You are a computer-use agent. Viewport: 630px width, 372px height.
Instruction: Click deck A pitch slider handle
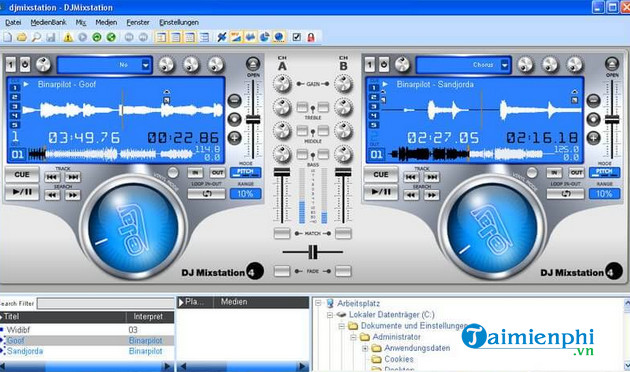[x=253, y=119]
